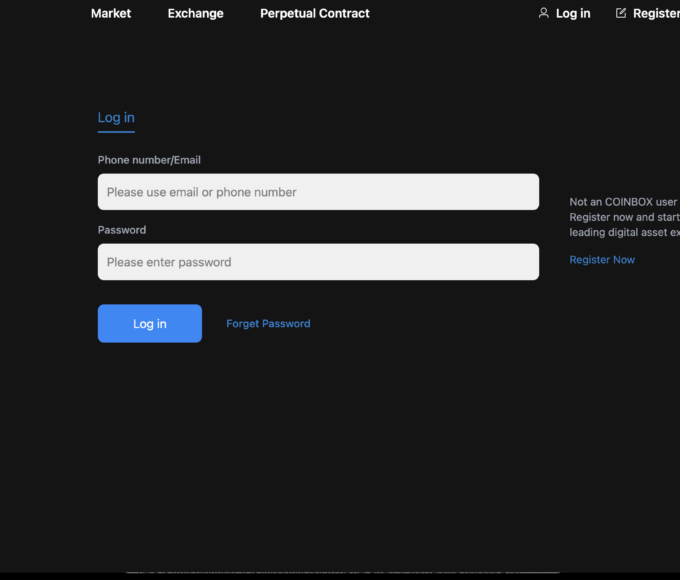Click the user profile icon in header
Image resolution: width=680 pixels, height=580 pixels.
544,13
